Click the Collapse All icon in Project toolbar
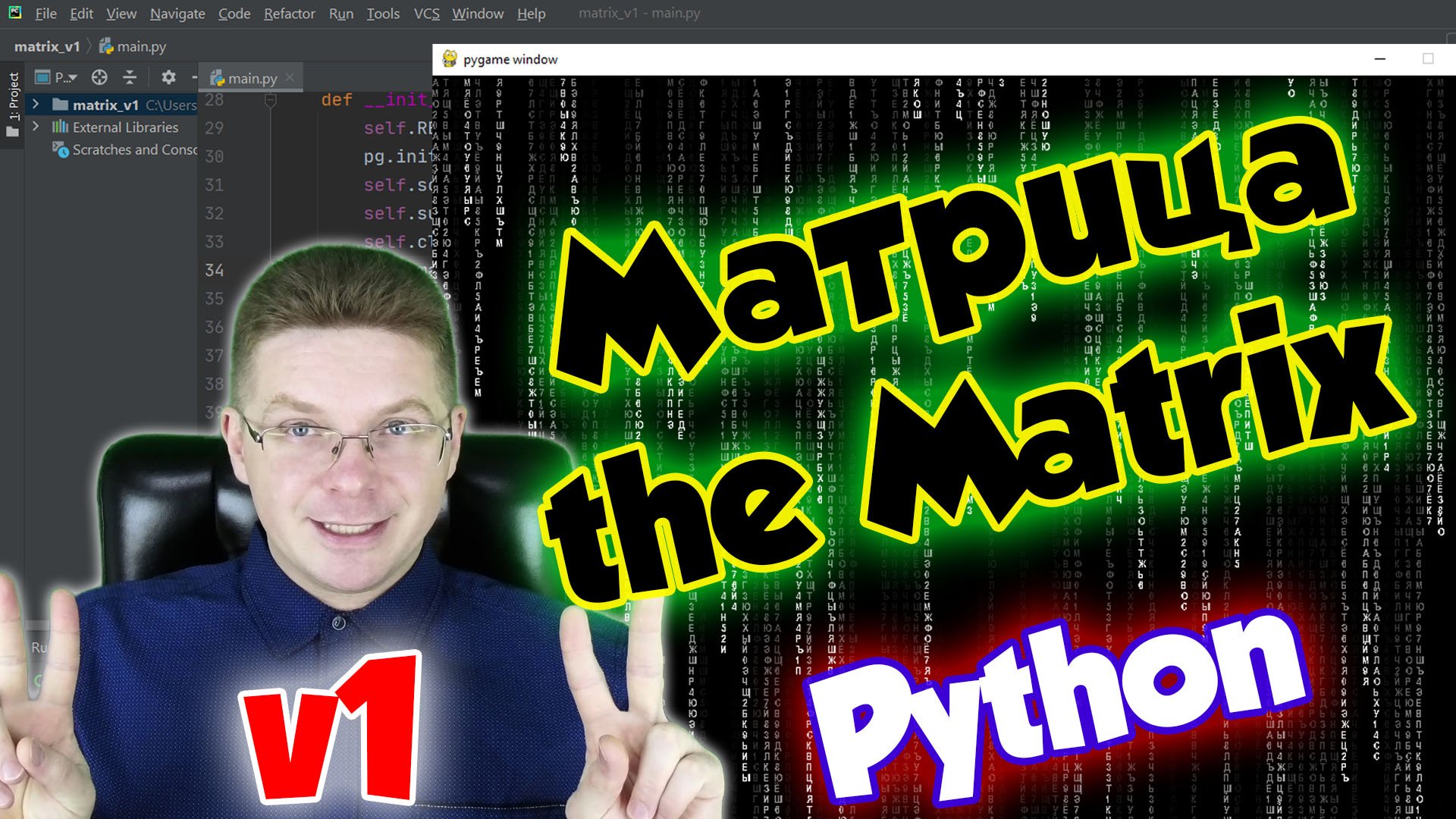This screenshot has width=1456, height=819. (x=130, y=77)
